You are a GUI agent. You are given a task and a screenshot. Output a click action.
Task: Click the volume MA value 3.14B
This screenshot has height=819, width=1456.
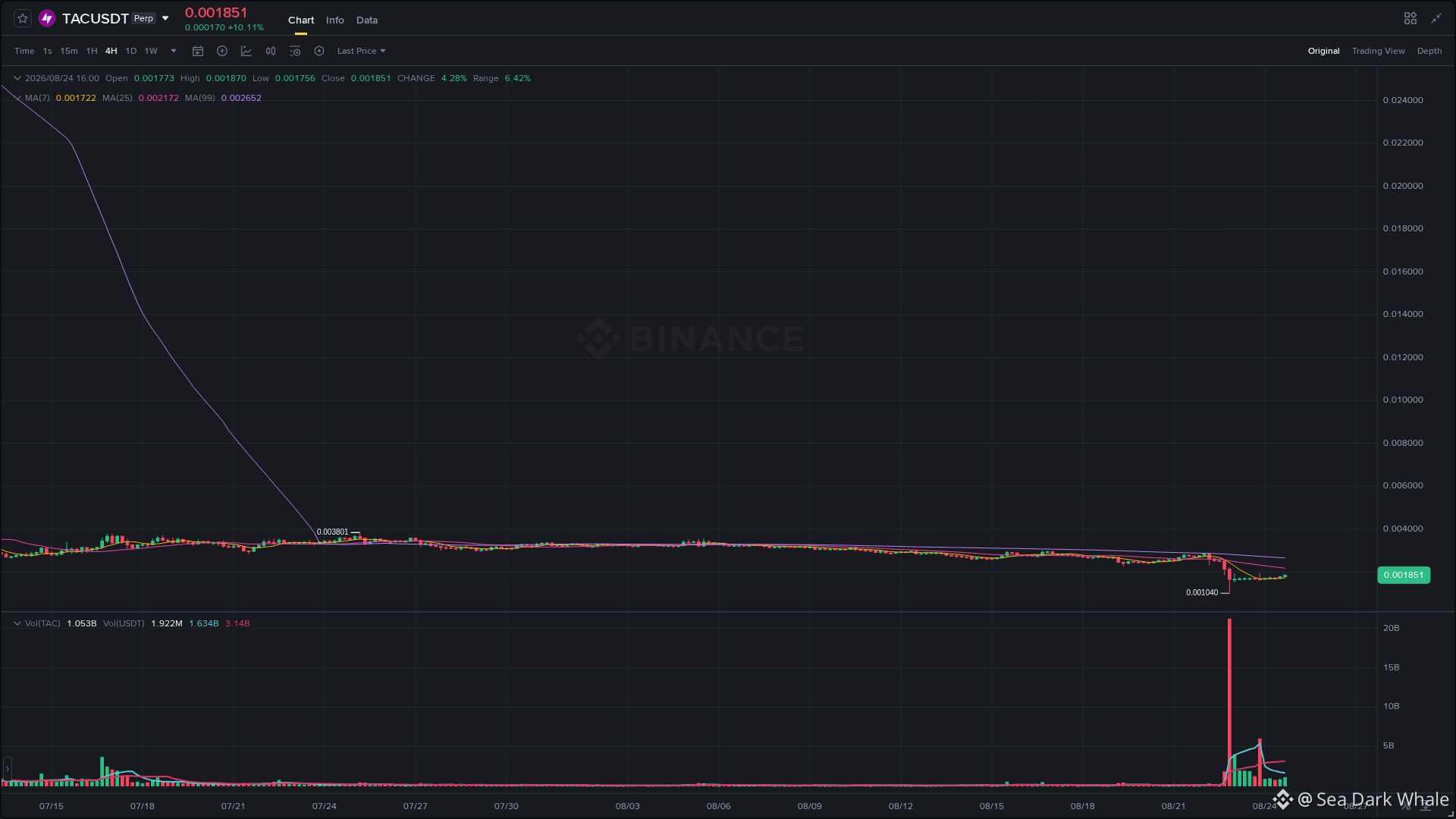point(237,623)
